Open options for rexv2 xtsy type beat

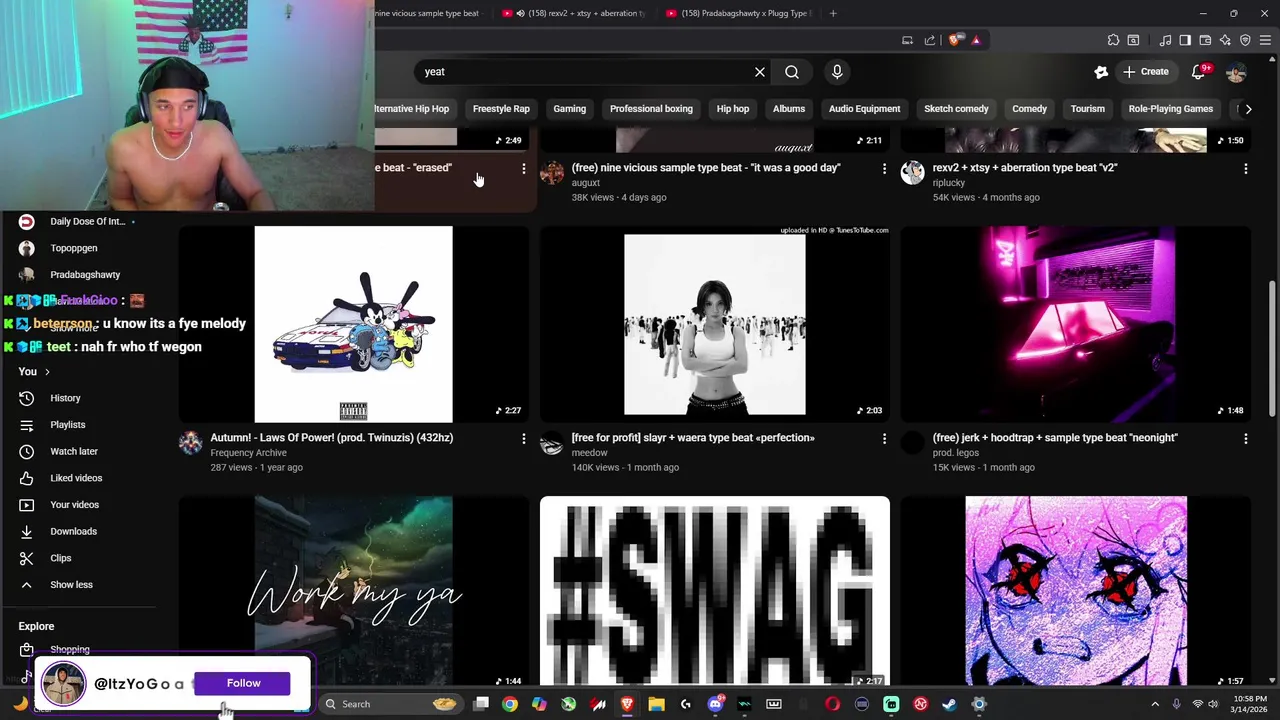(x=1245, y=169)
